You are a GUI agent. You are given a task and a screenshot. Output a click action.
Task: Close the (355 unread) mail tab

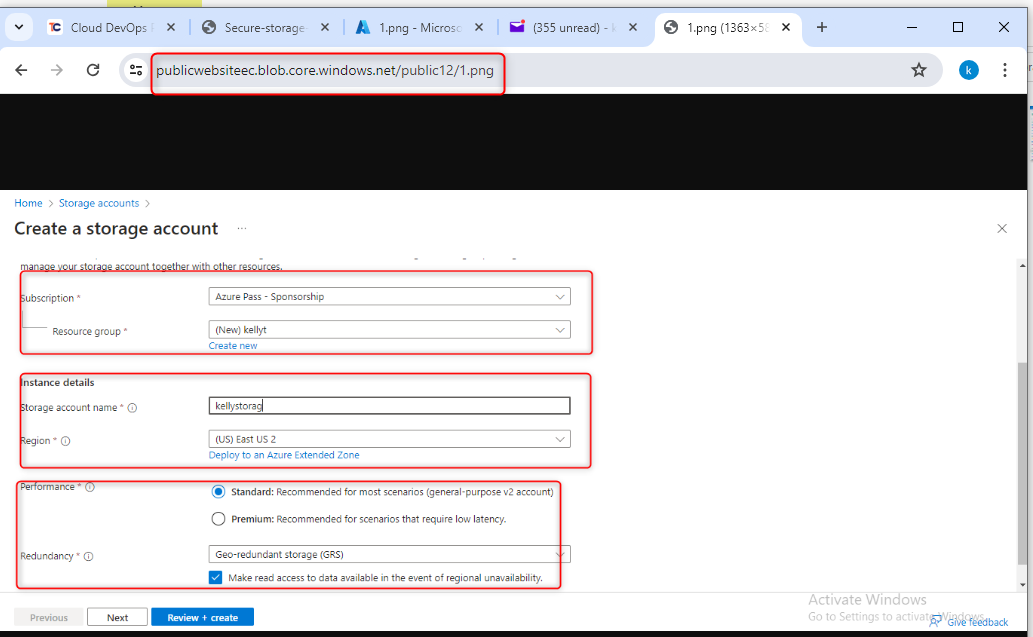tap(632, 27)
